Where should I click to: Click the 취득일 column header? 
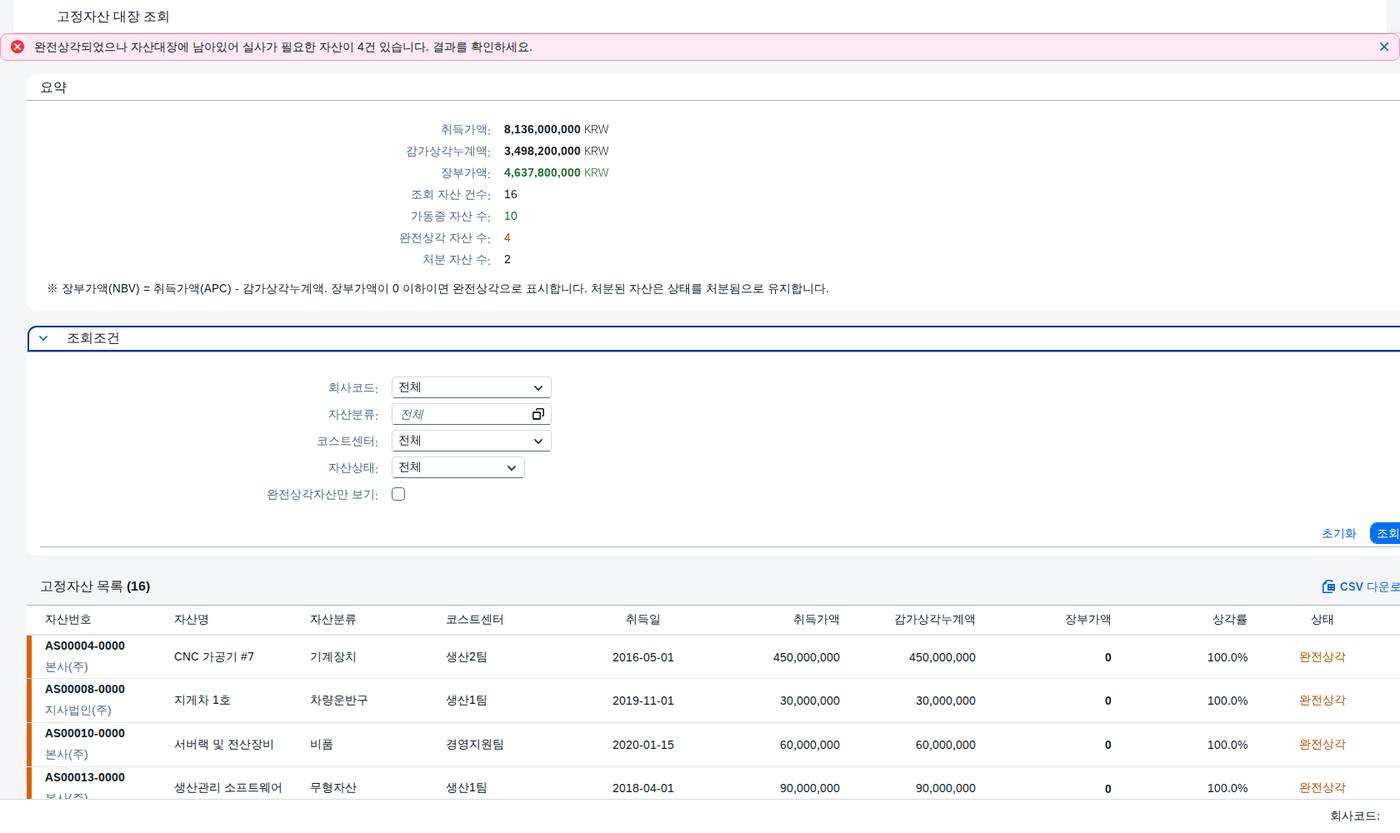(x=643, y=620)
